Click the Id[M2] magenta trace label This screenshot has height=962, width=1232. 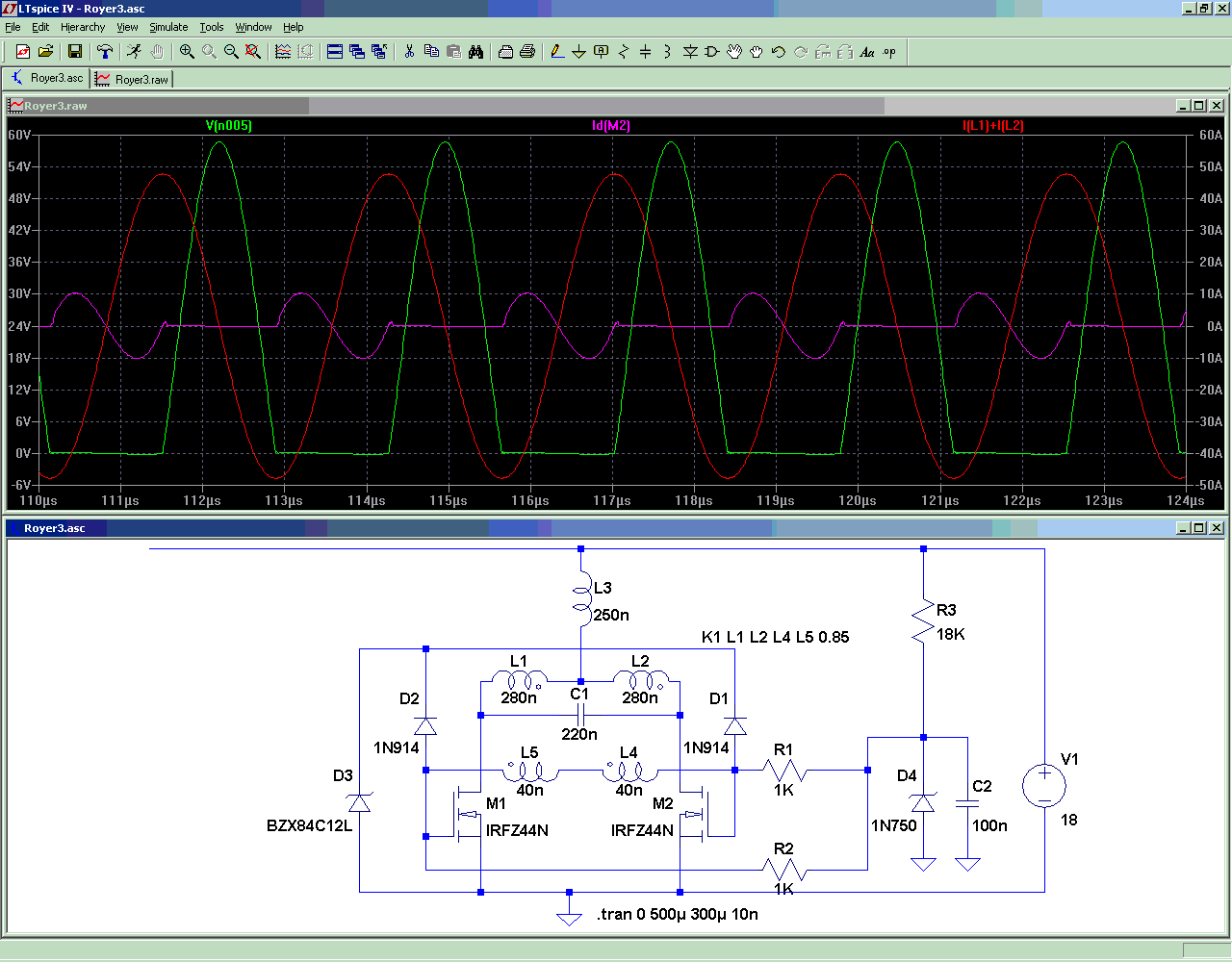[x=611, y=126]
